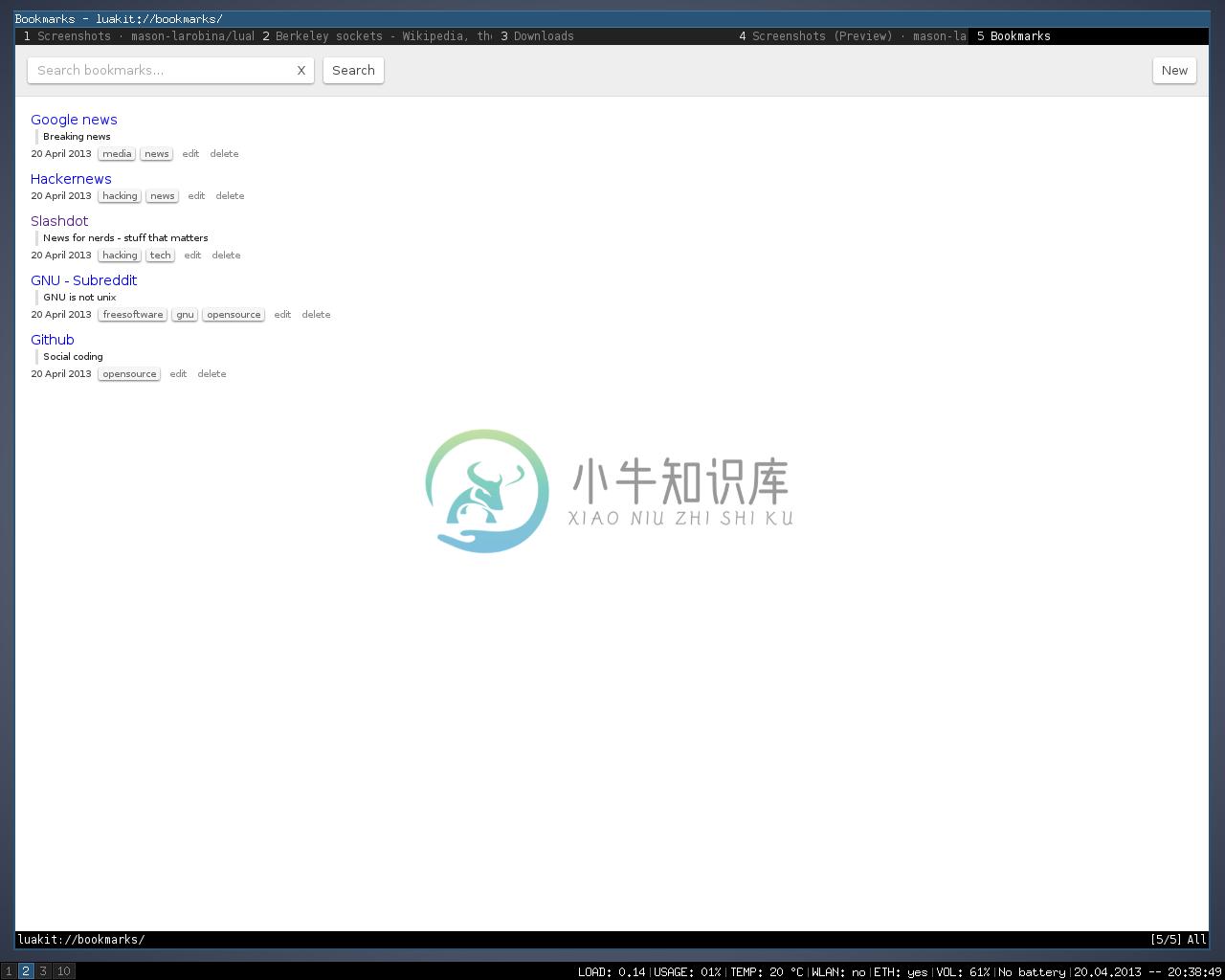Click the [5/5] All status indicator
Viewport: 1225px width, 980px height.
tap(1178, 940)
